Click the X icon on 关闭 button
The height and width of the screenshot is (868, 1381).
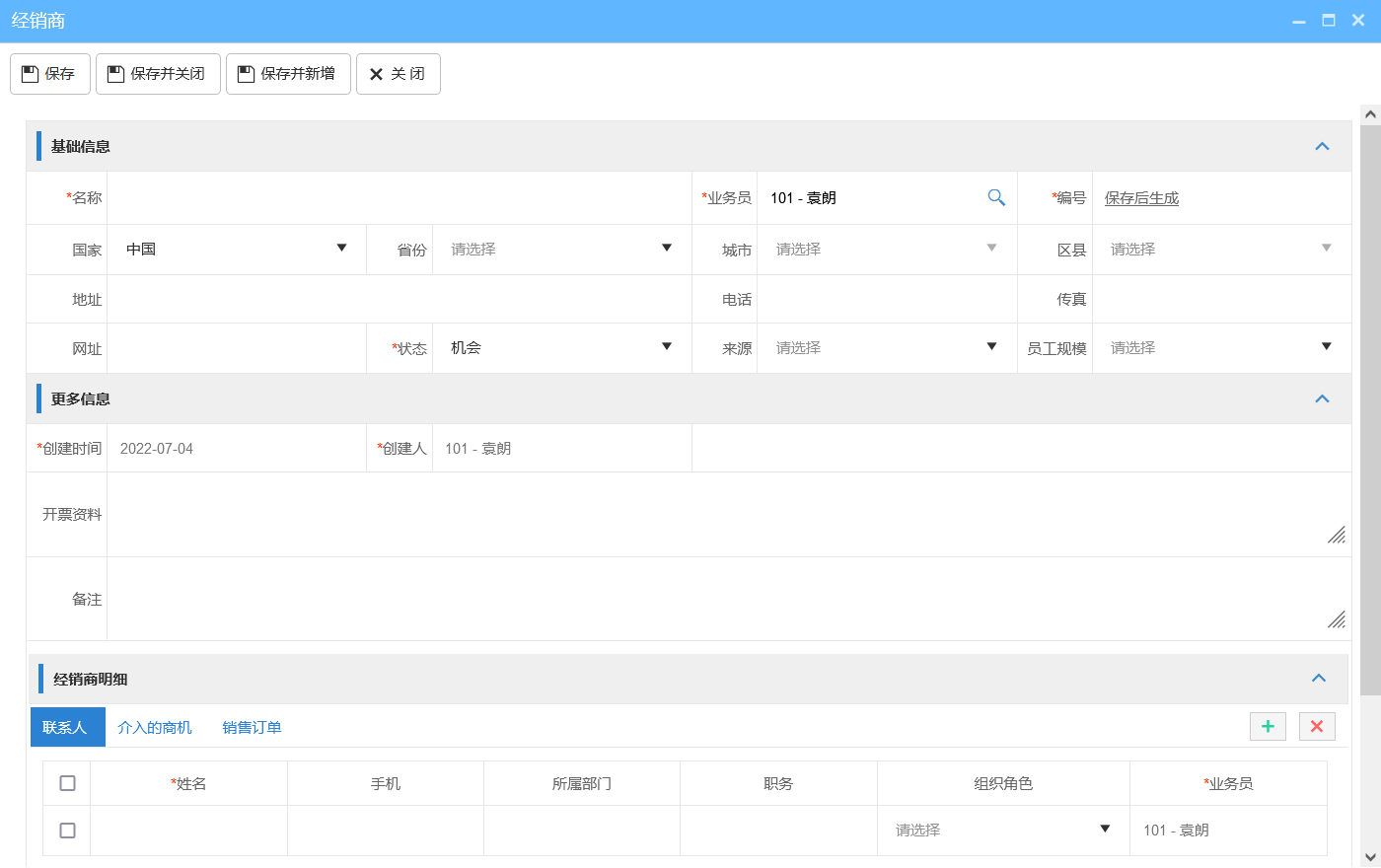click(x=375, y=73)
